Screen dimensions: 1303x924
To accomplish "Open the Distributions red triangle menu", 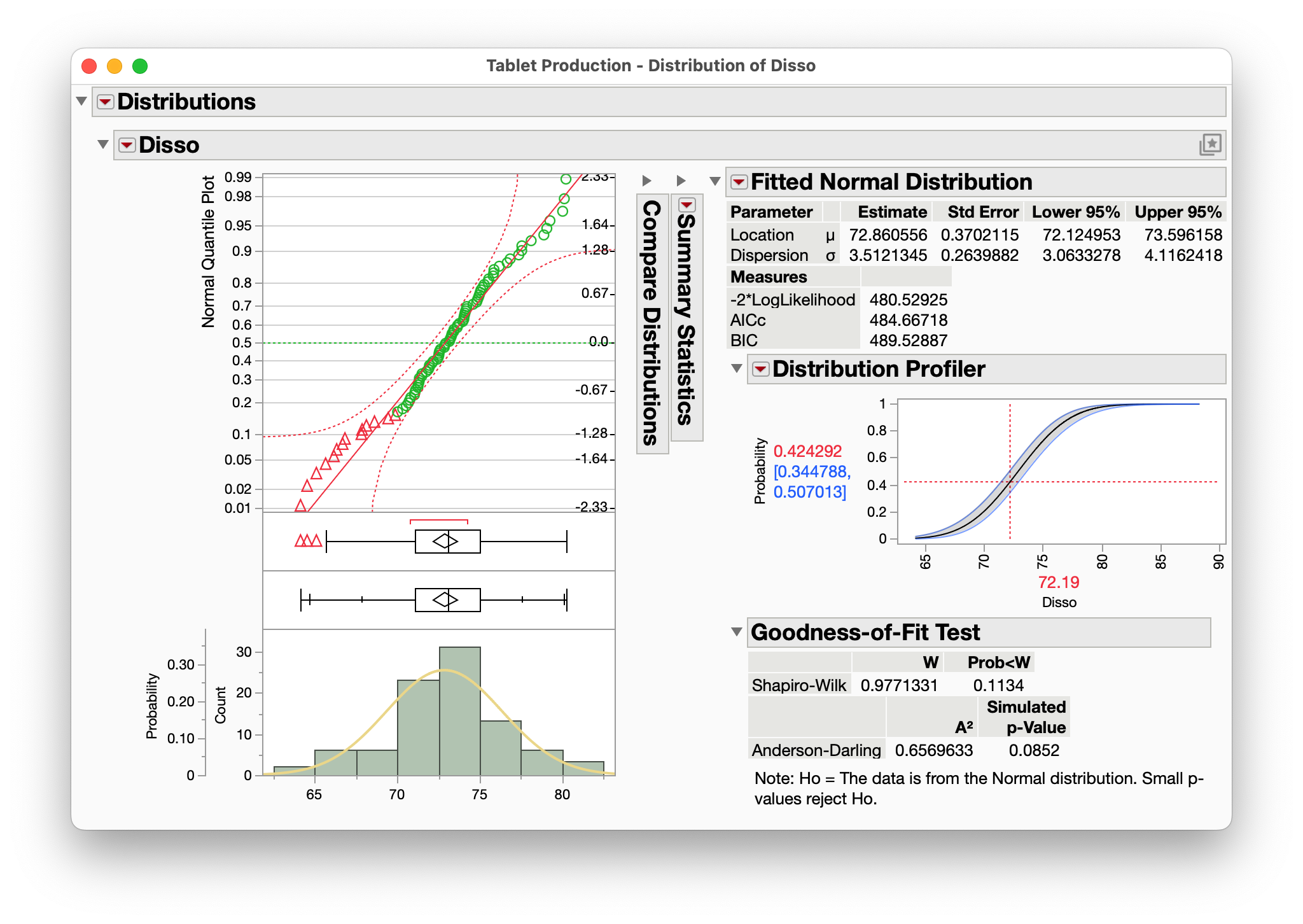I will (105, 102).
